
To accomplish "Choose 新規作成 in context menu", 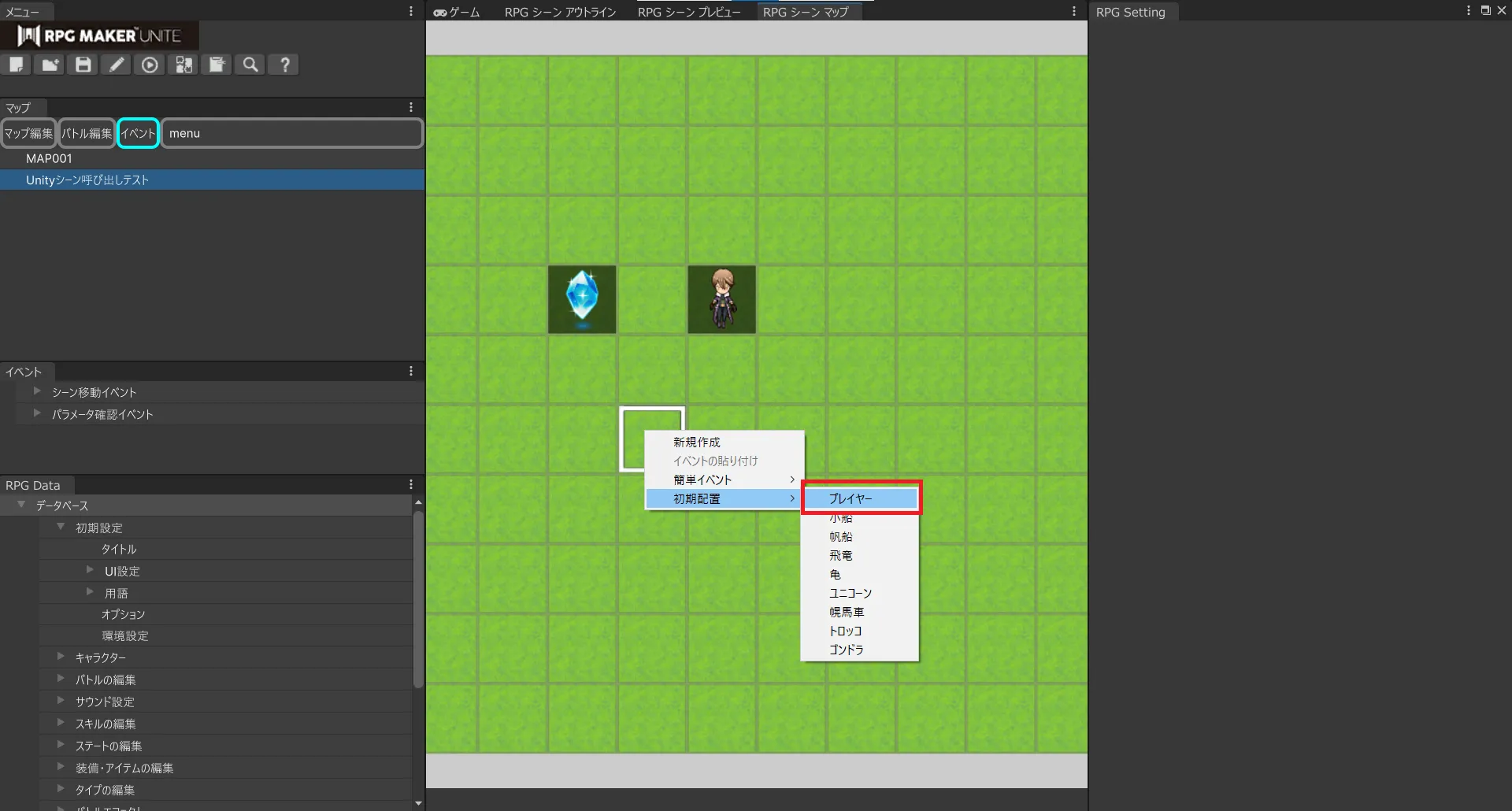I will (724, 442).
